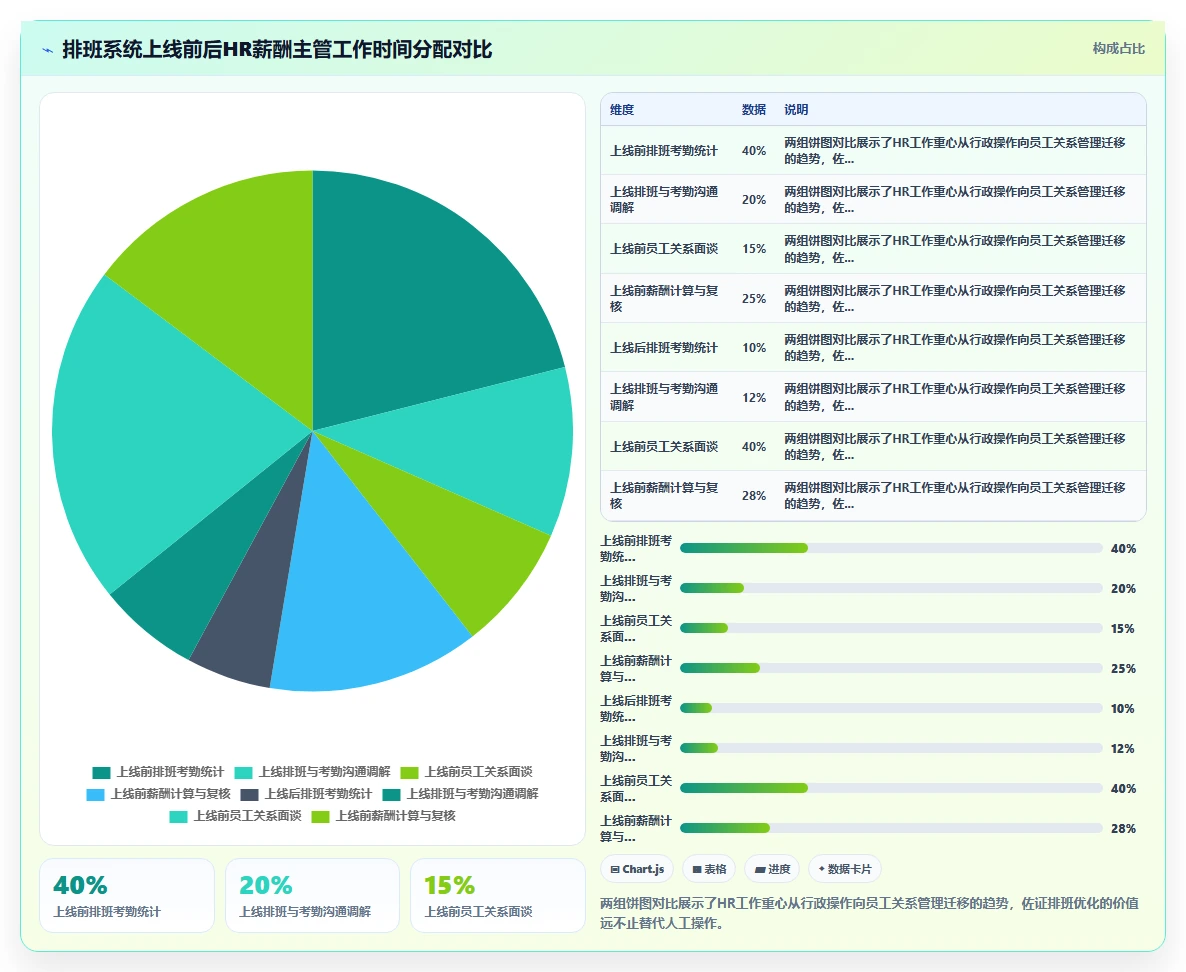
Task: Toggle dark teal legend item 上线前排班考勤统计
Action: [x=158, y=772]
